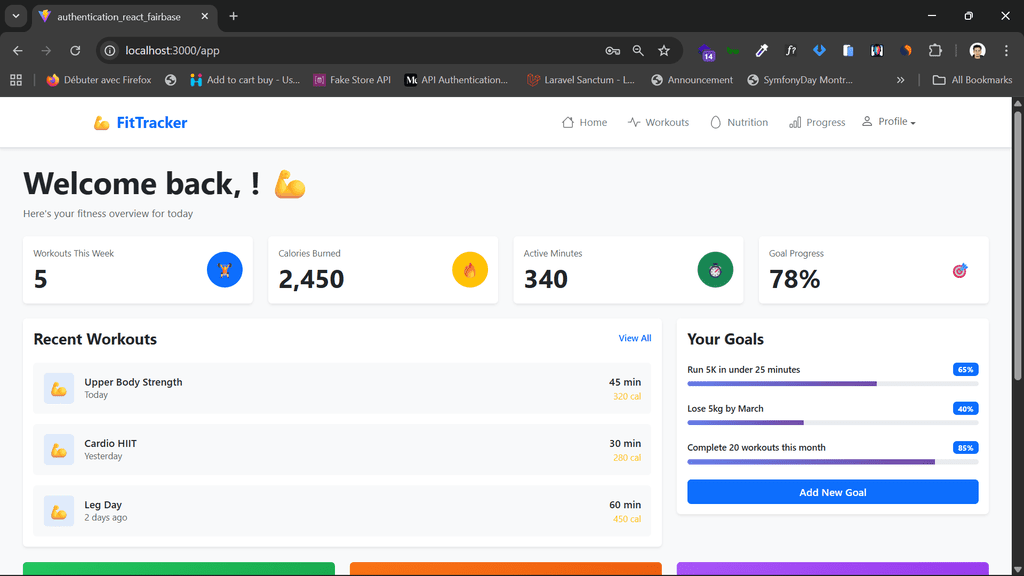Open the Nutrition nav item
1024x576 pixels.
(x=738, y=123)
